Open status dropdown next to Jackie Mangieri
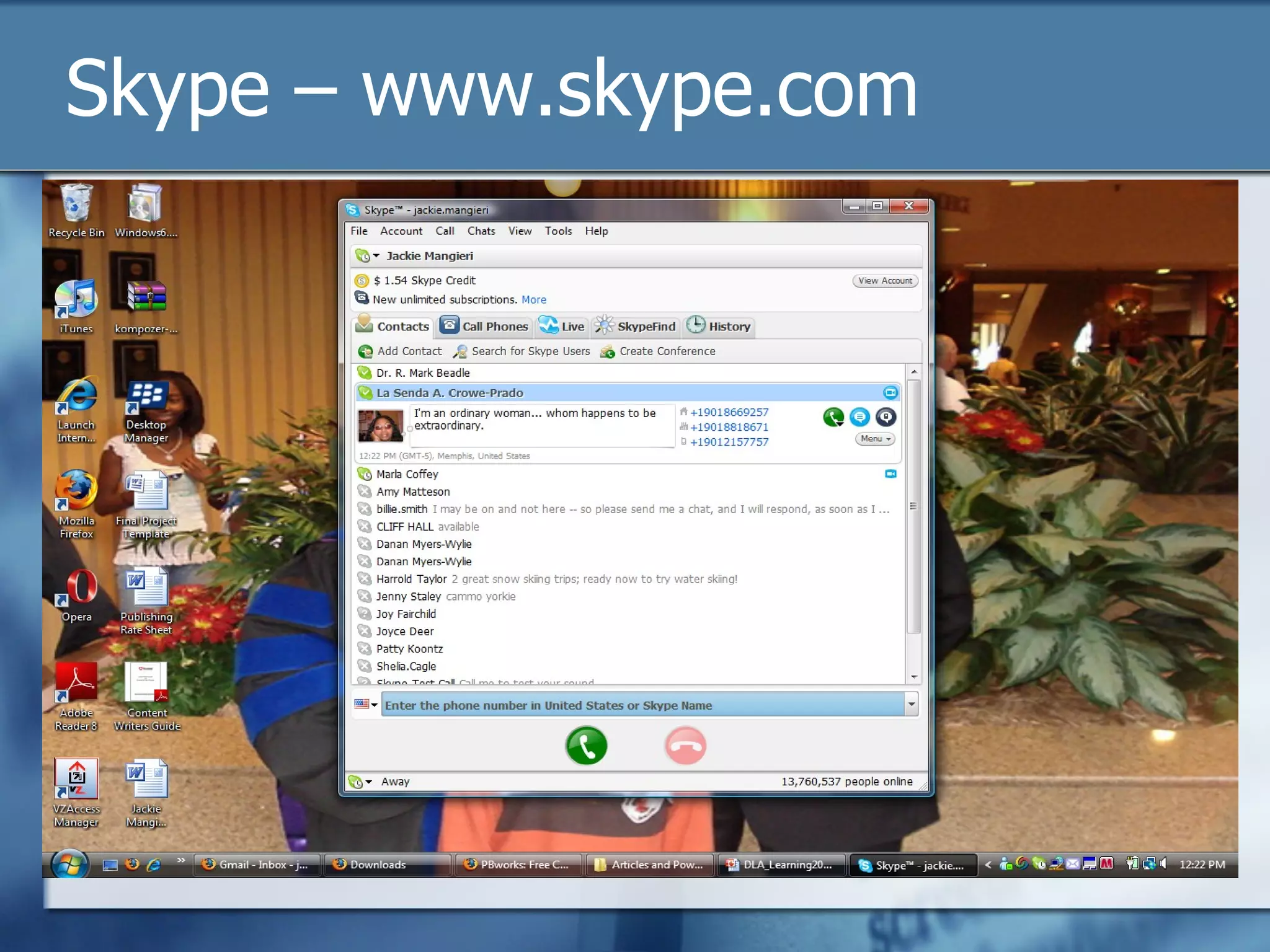 point(367,255)
